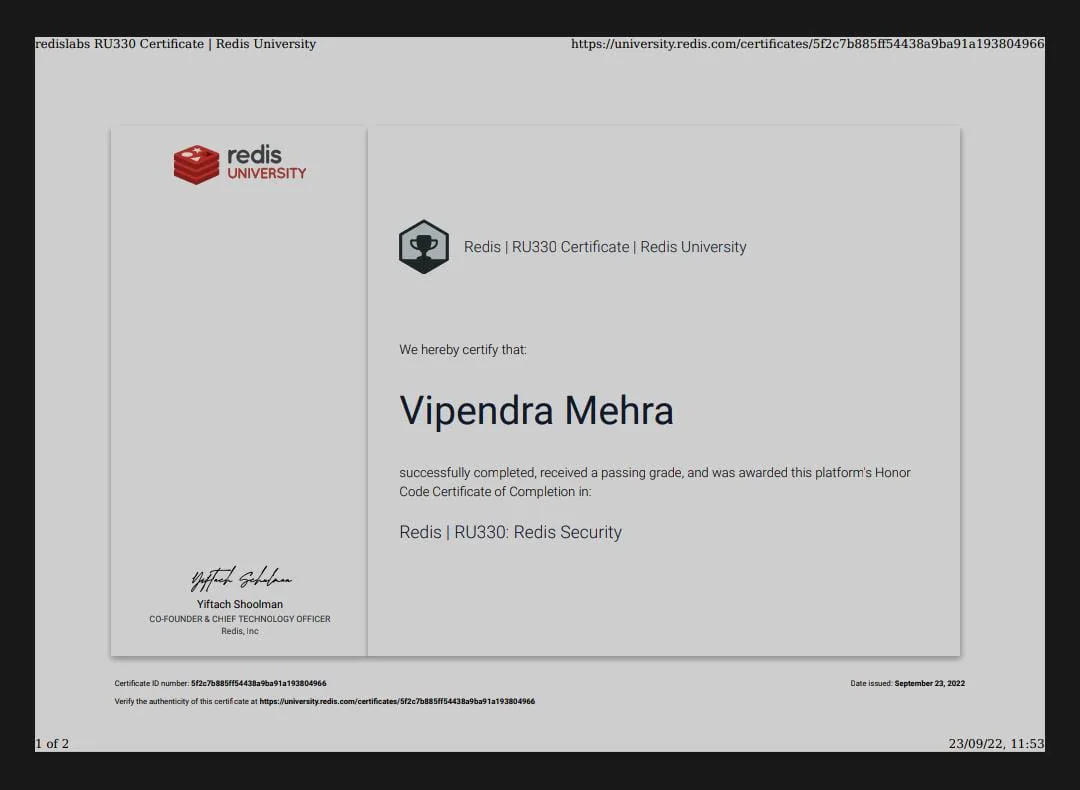The image size is (1080, 790).
Task: Click the 'successfully completed, received a passing grade' paragraph
Action: point(655,482)
